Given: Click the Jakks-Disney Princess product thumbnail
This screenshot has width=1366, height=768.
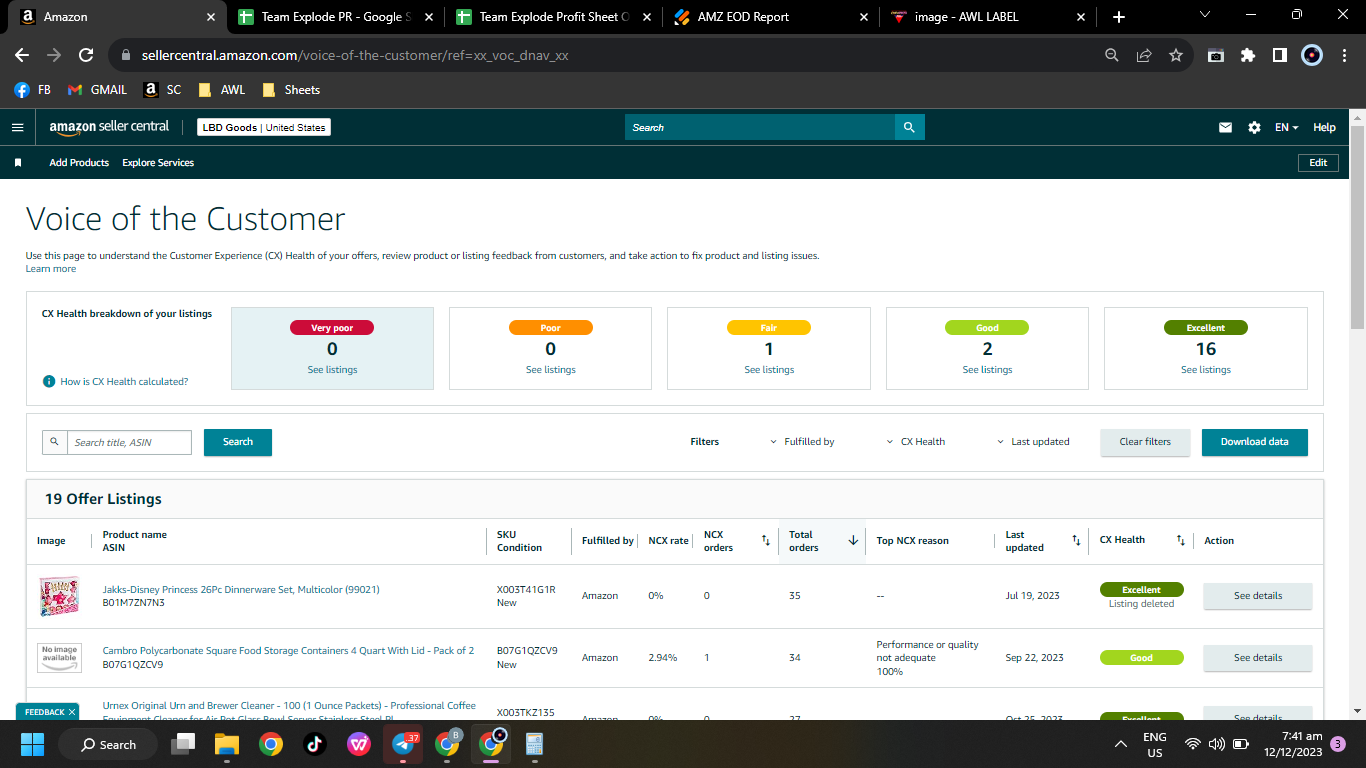Looking at the screenshot, I should [x=58, y=596].
